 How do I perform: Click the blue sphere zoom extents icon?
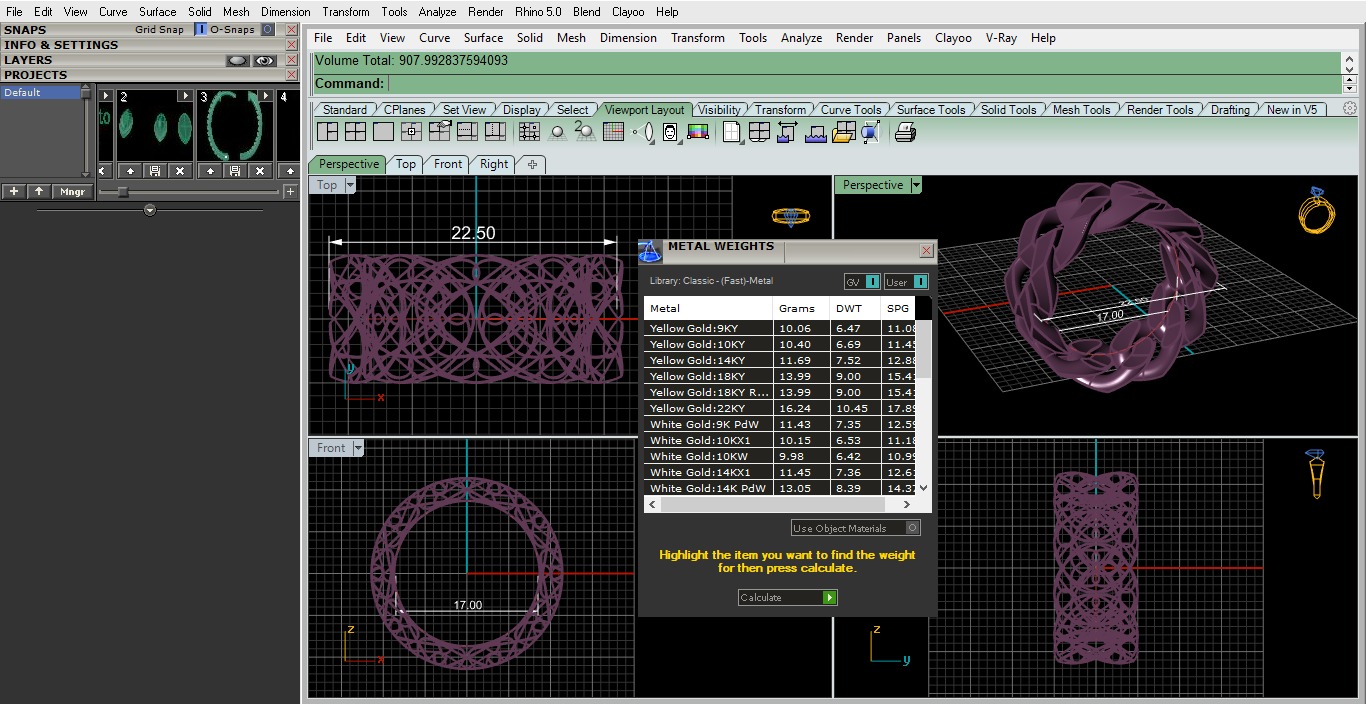click(x=870, y=131)
